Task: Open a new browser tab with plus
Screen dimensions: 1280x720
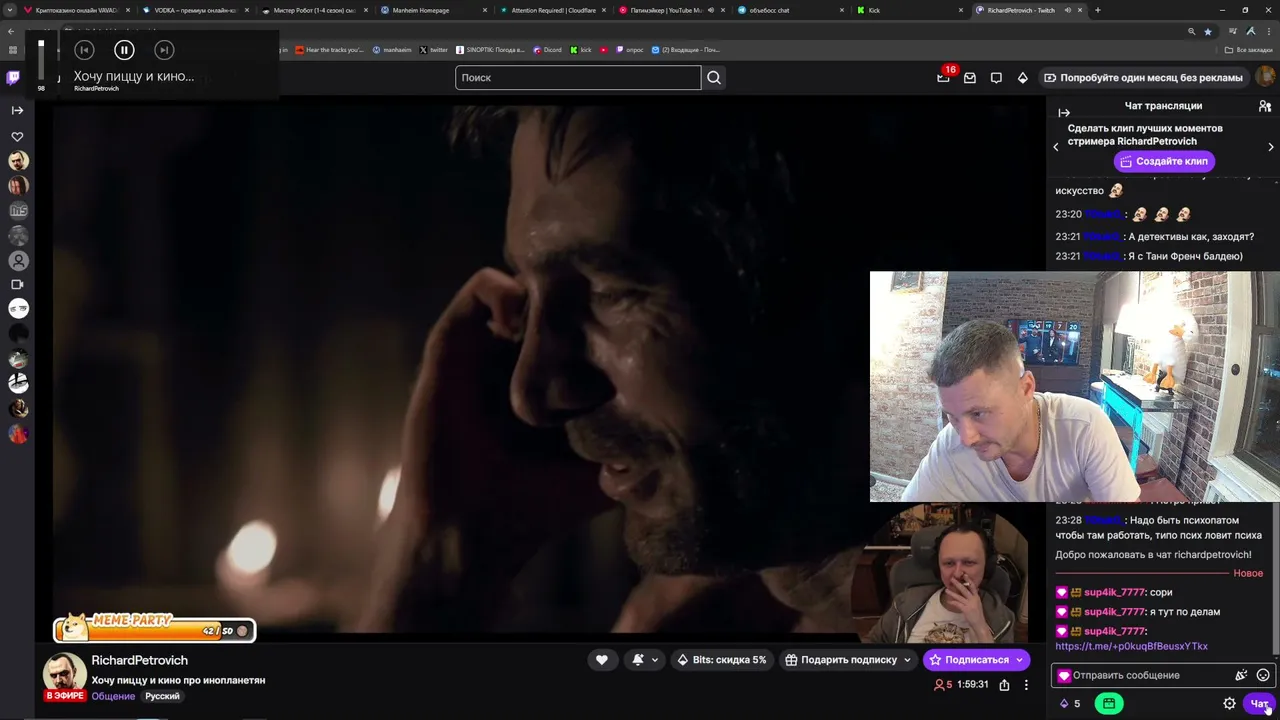Action: coord(1097,10)
